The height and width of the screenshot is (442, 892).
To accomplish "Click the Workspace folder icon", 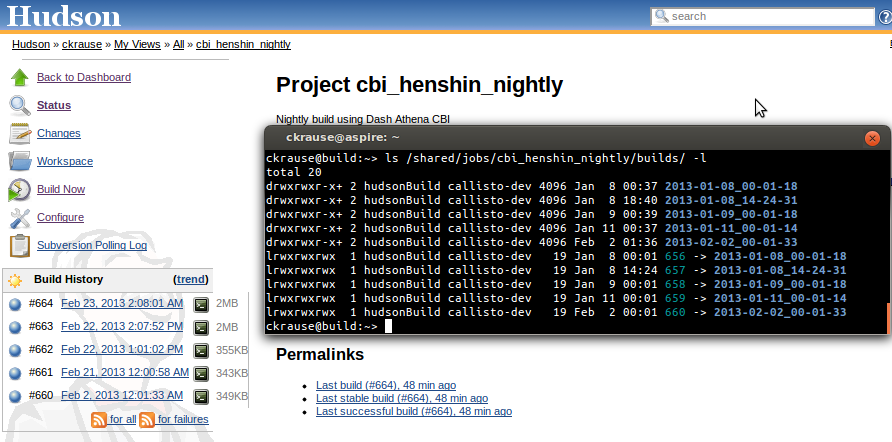I will pyautogui.click(x=19, y=161).
